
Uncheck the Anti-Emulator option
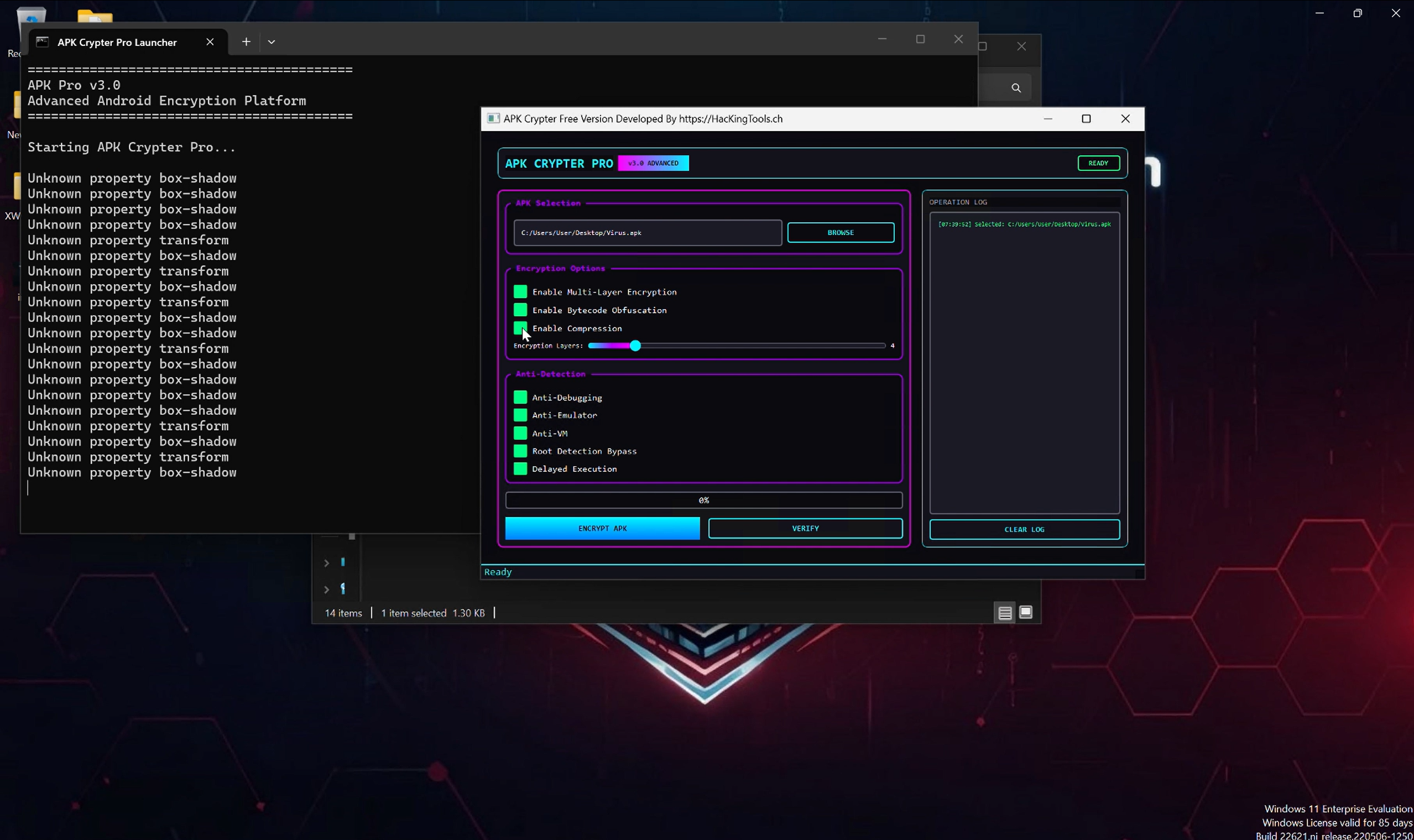point(520,415)
